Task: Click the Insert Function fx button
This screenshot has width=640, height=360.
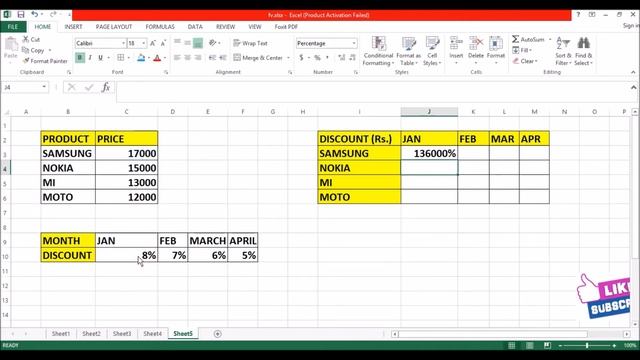Action: point(106,87)
